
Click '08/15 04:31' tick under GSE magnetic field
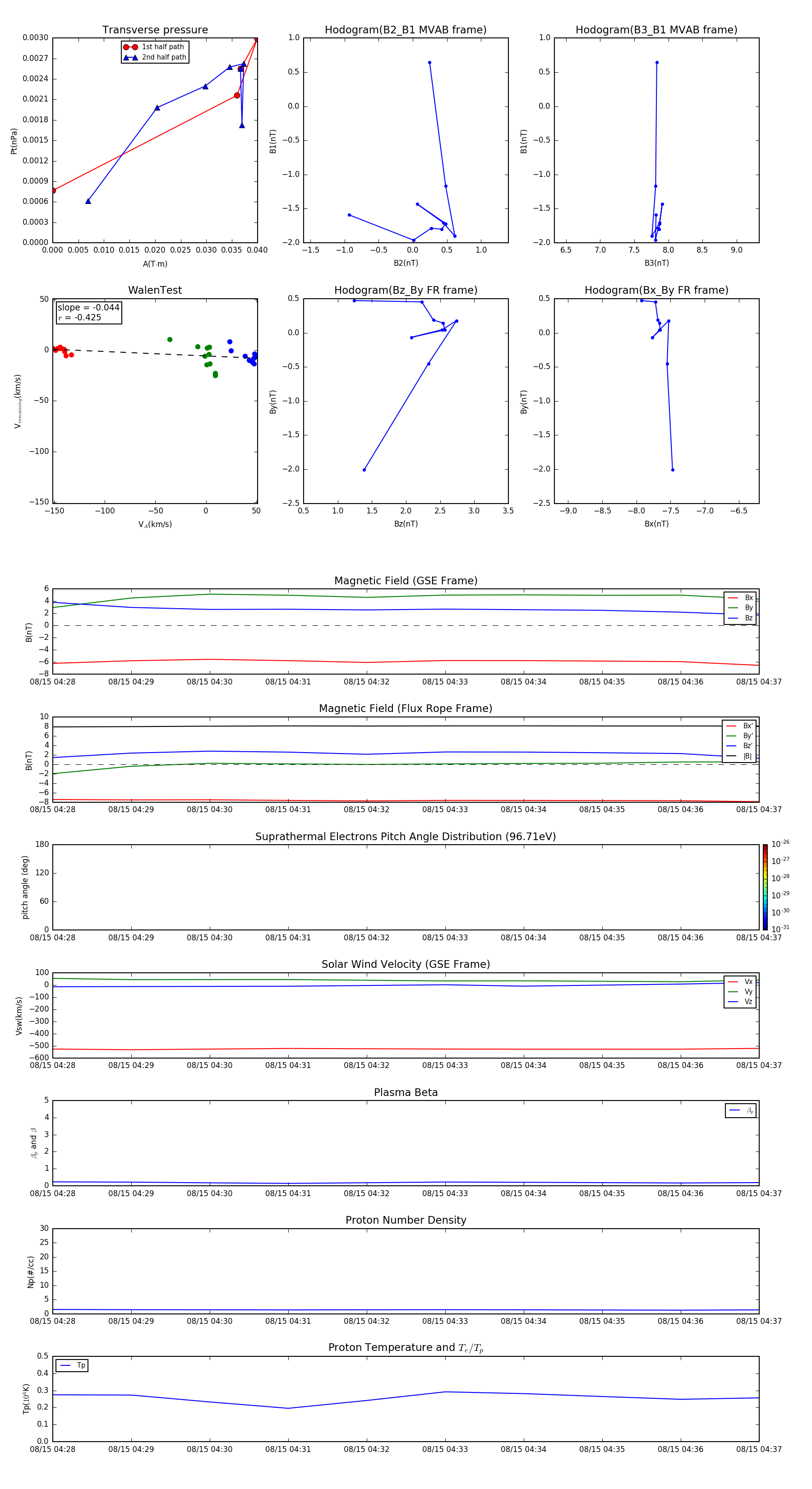(288, 682)
